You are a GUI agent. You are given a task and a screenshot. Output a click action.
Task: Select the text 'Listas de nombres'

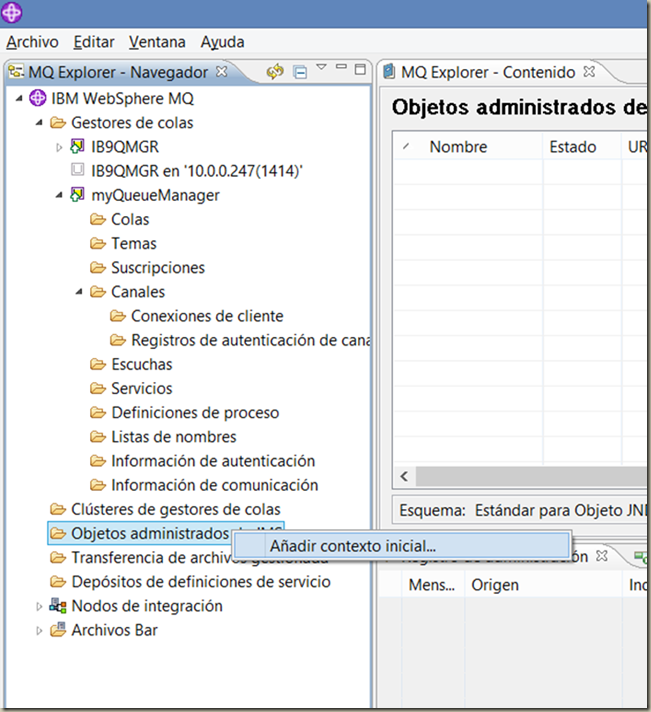pyautogui.click(x=174, y=436)
